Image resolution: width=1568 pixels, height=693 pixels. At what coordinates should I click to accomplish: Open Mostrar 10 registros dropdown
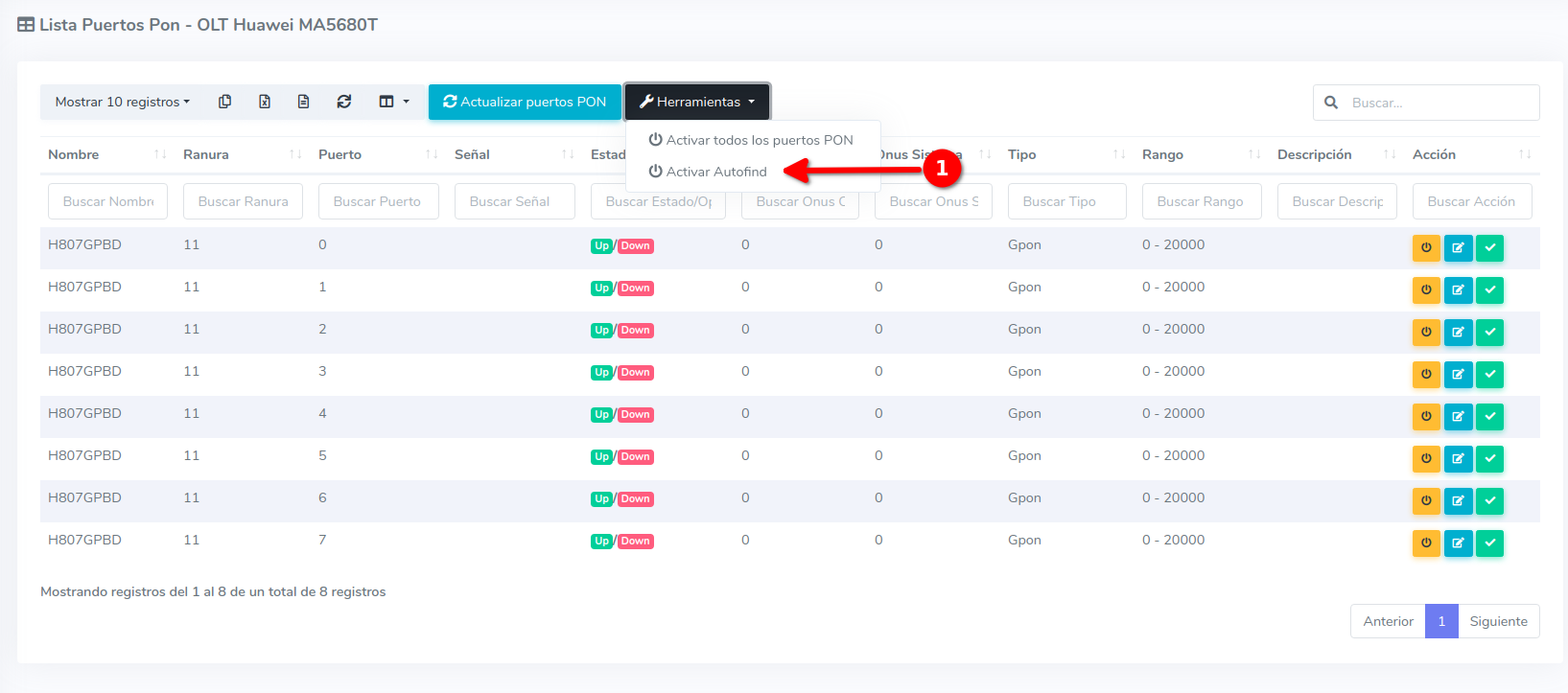pos(122,102)
